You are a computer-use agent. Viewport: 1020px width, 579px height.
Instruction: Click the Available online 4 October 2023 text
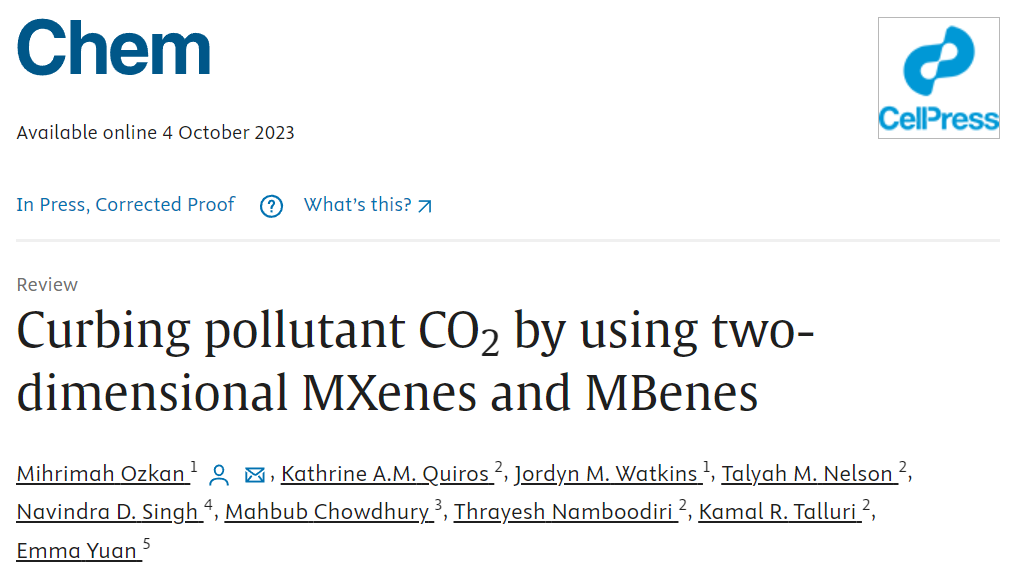pyautogui.click(x=155, y=133)
